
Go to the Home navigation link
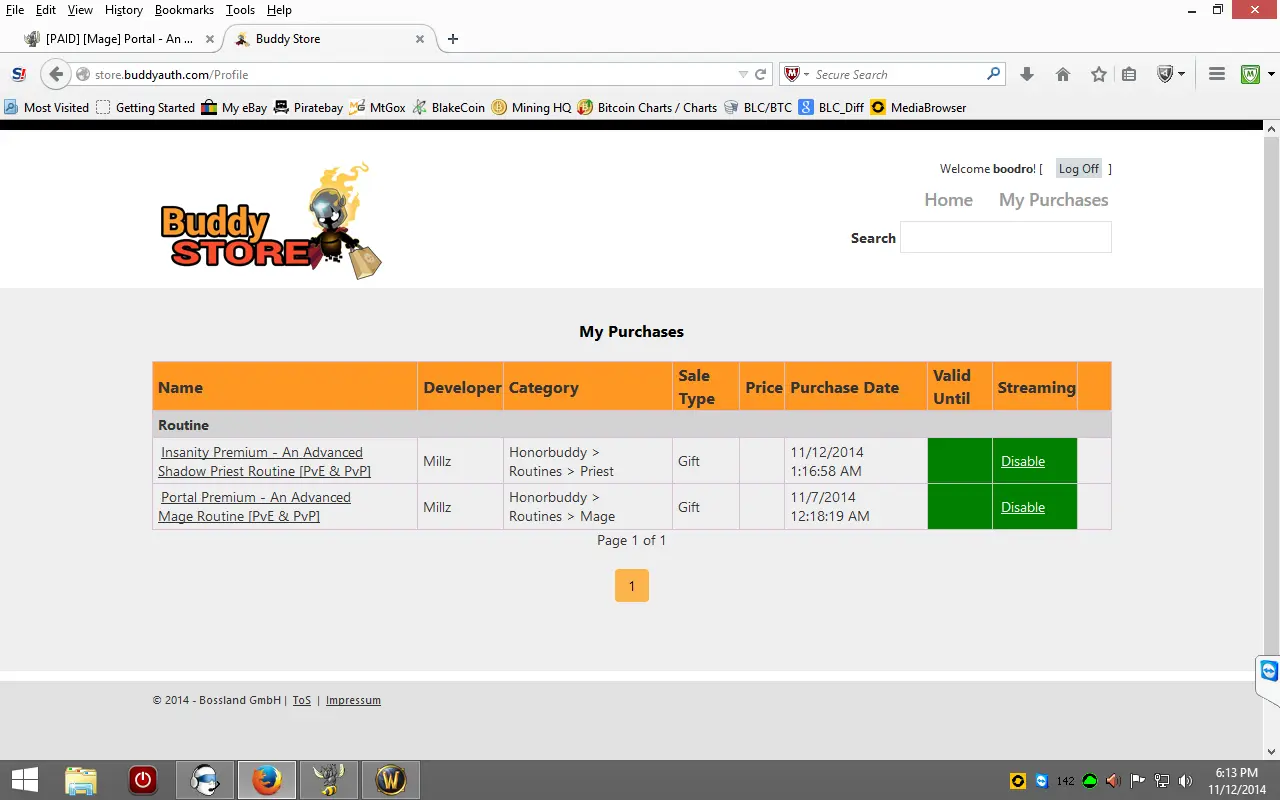[x=948, y=200]
